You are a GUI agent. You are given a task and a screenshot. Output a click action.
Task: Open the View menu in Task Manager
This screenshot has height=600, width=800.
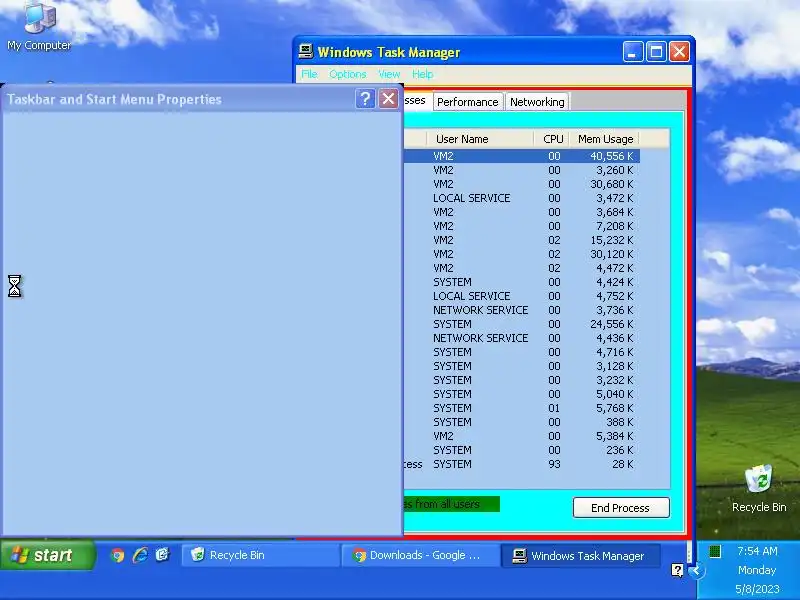(x=389, y=74)
